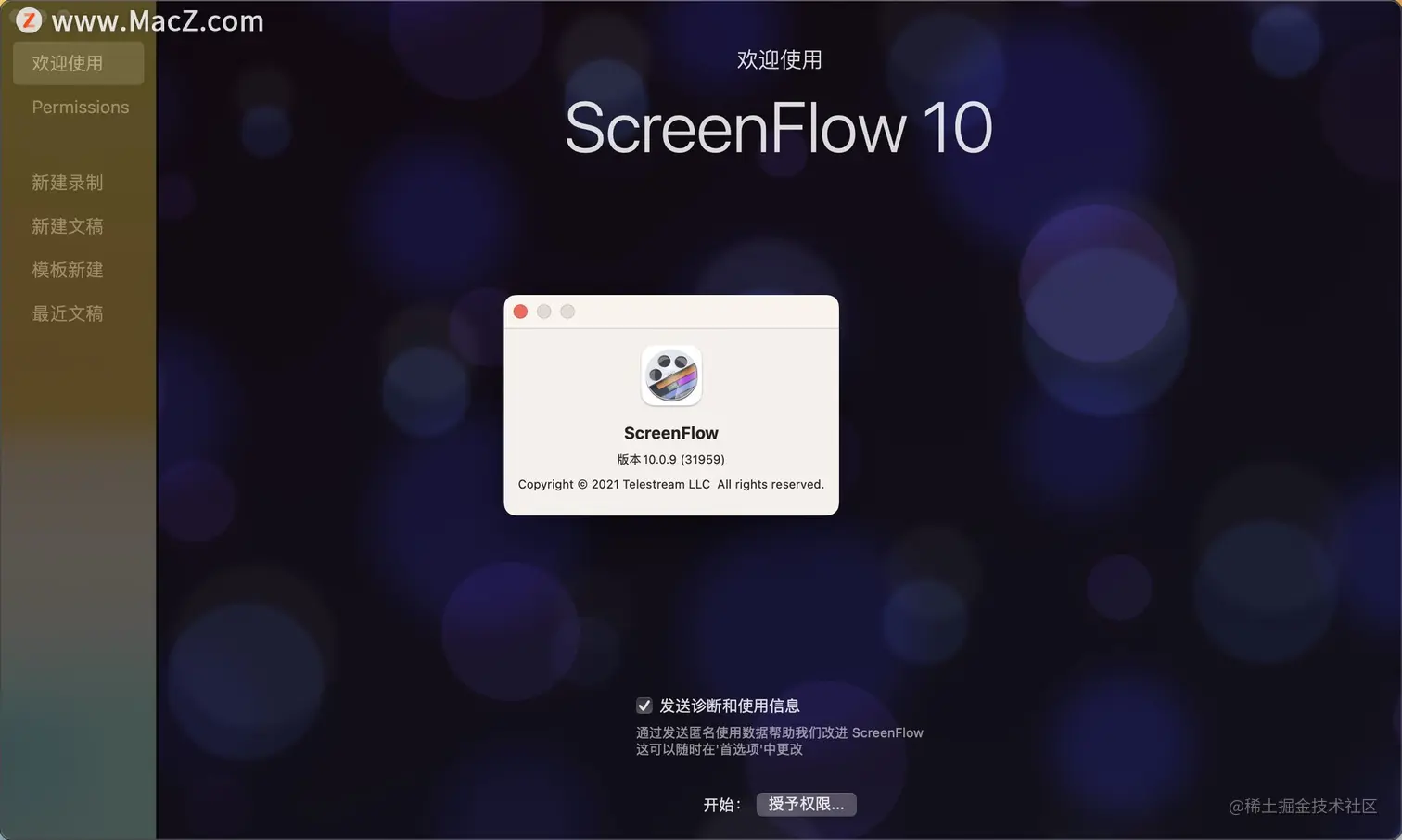Select the 欢迎使用 sidebar tab
Viewport: 1402px width, 840px height.
pos(79,63)
